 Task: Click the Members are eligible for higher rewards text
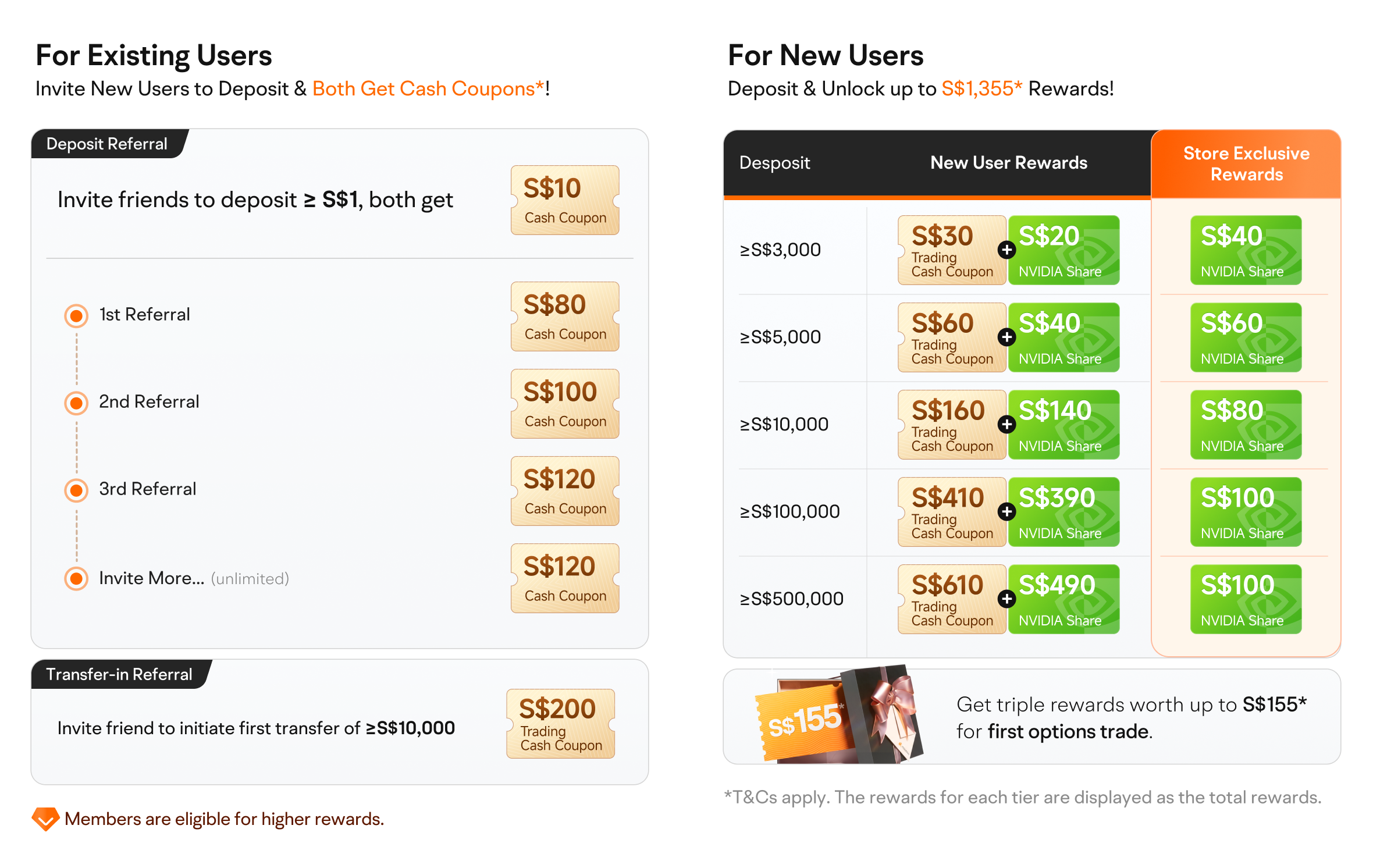(224, 819)
